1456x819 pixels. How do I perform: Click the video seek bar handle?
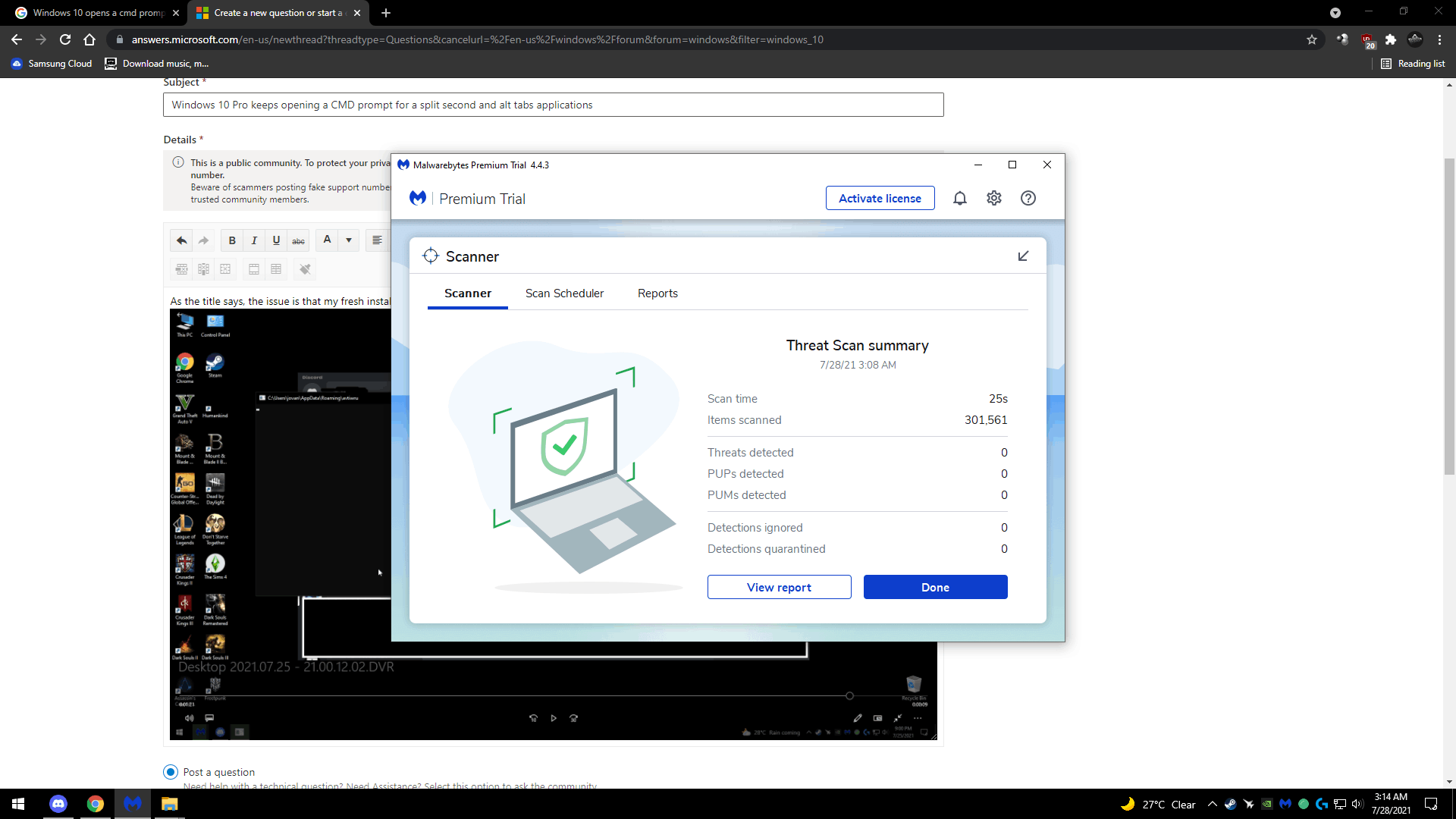(x=849, y=695)
